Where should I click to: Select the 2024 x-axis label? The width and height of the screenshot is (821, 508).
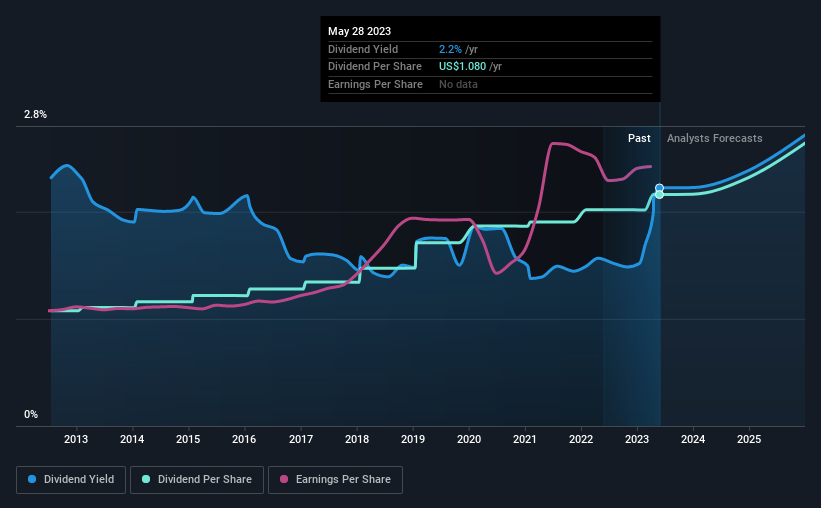[693, 439]
